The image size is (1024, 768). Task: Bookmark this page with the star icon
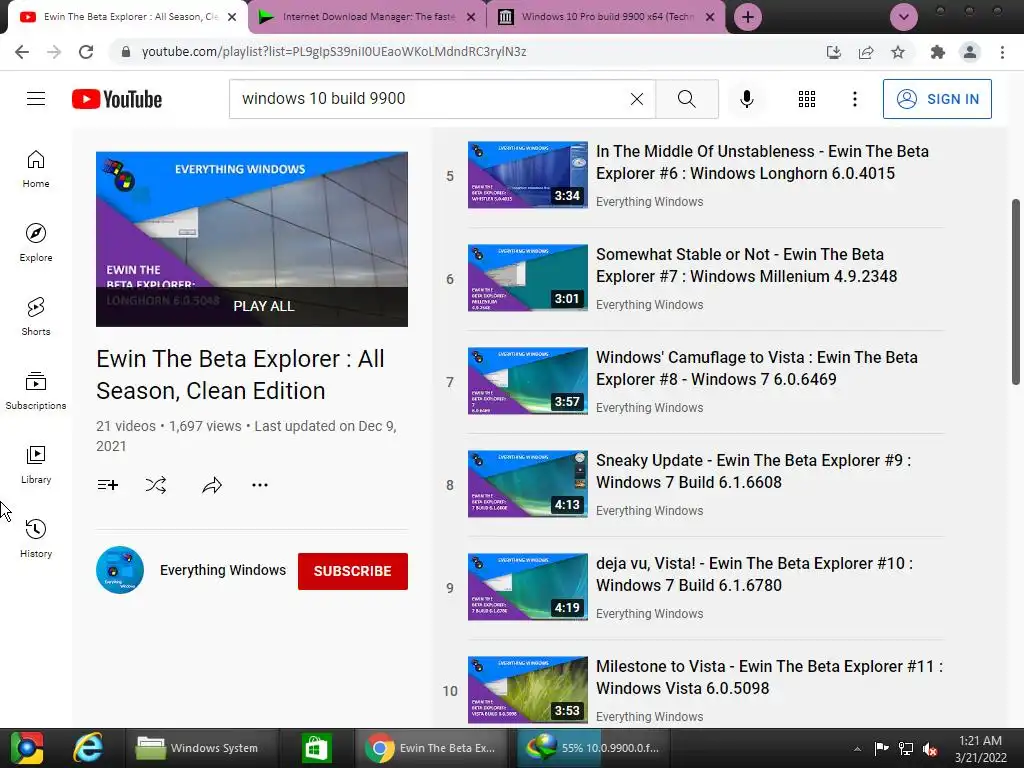(x=898, y=52)
